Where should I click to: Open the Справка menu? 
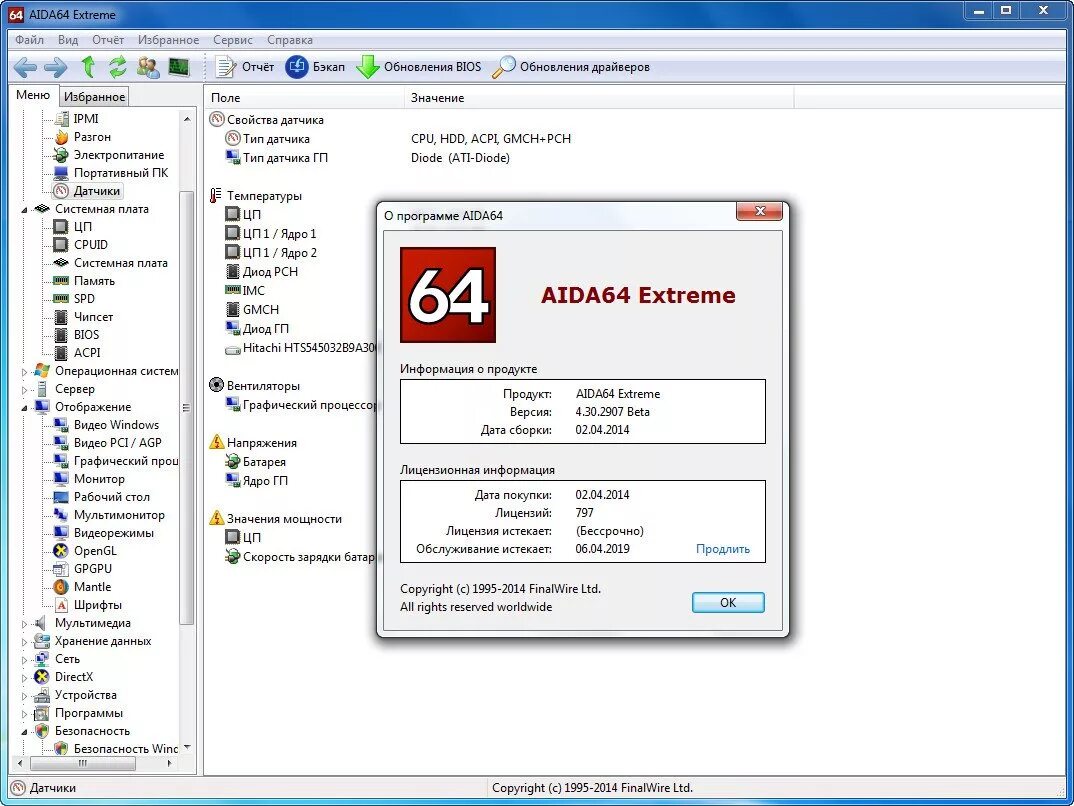[x=290, y=40]
